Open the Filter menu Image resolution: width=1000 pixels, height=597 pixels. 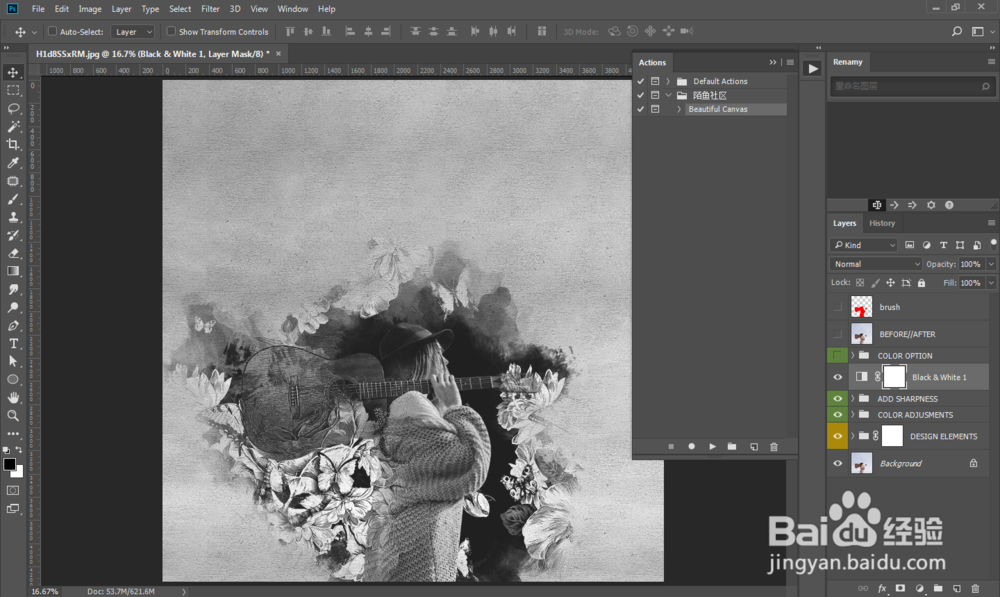point(210,9)
